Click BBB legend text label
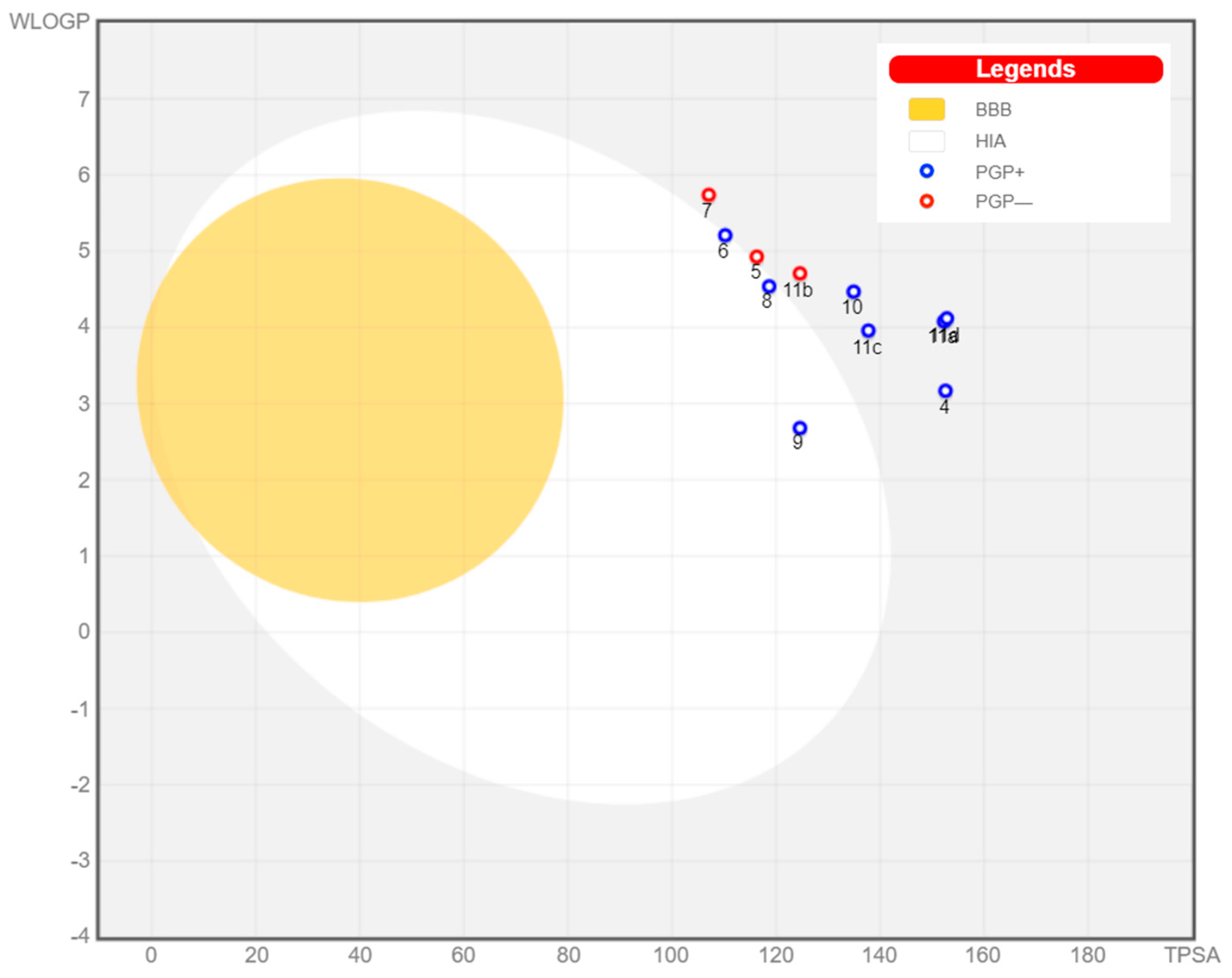This screenshot has width=1232, height=978. (x=993, y=110)
